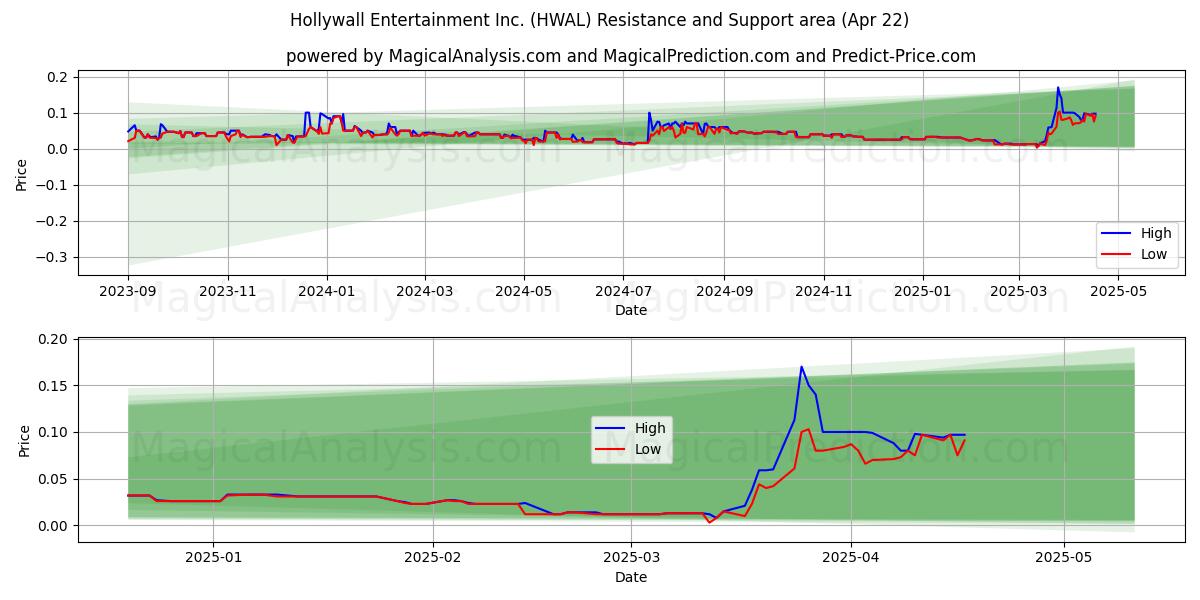Screen dimensions: 1200x600
Task: Click the '2023-09' tick label
Action: (127, 290)
